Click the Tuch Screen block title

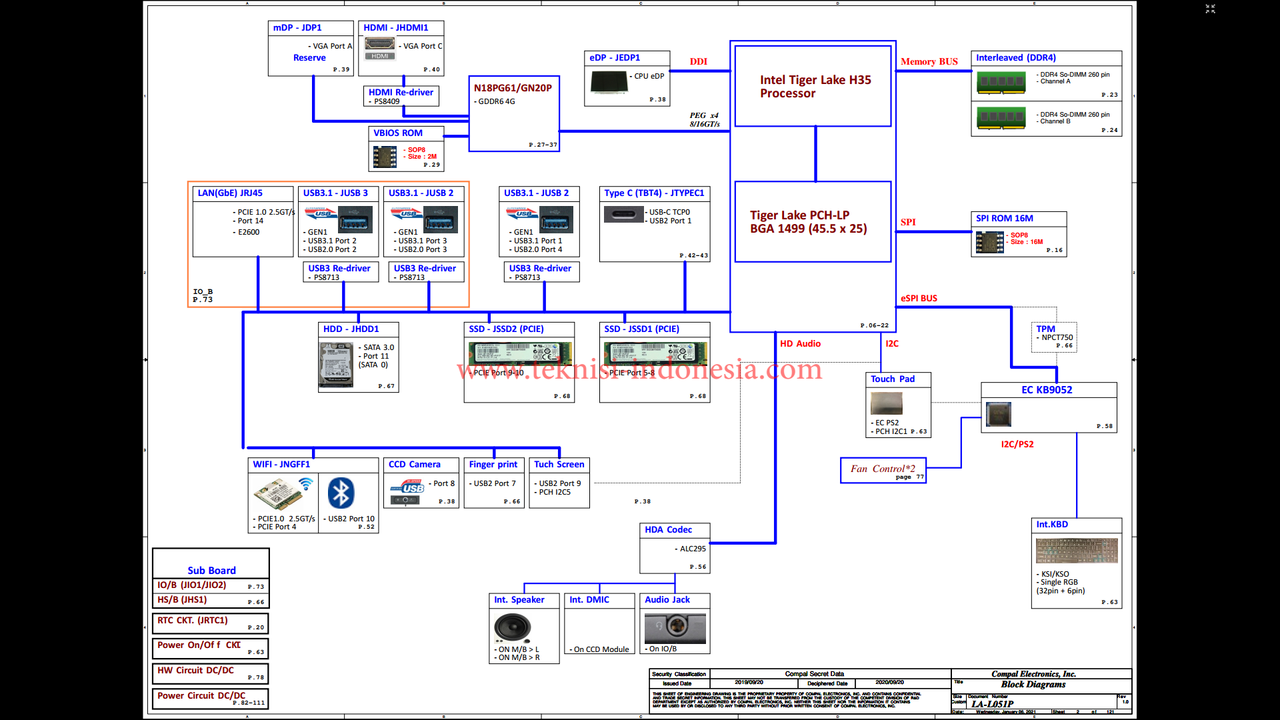click(x=559, y=464)
